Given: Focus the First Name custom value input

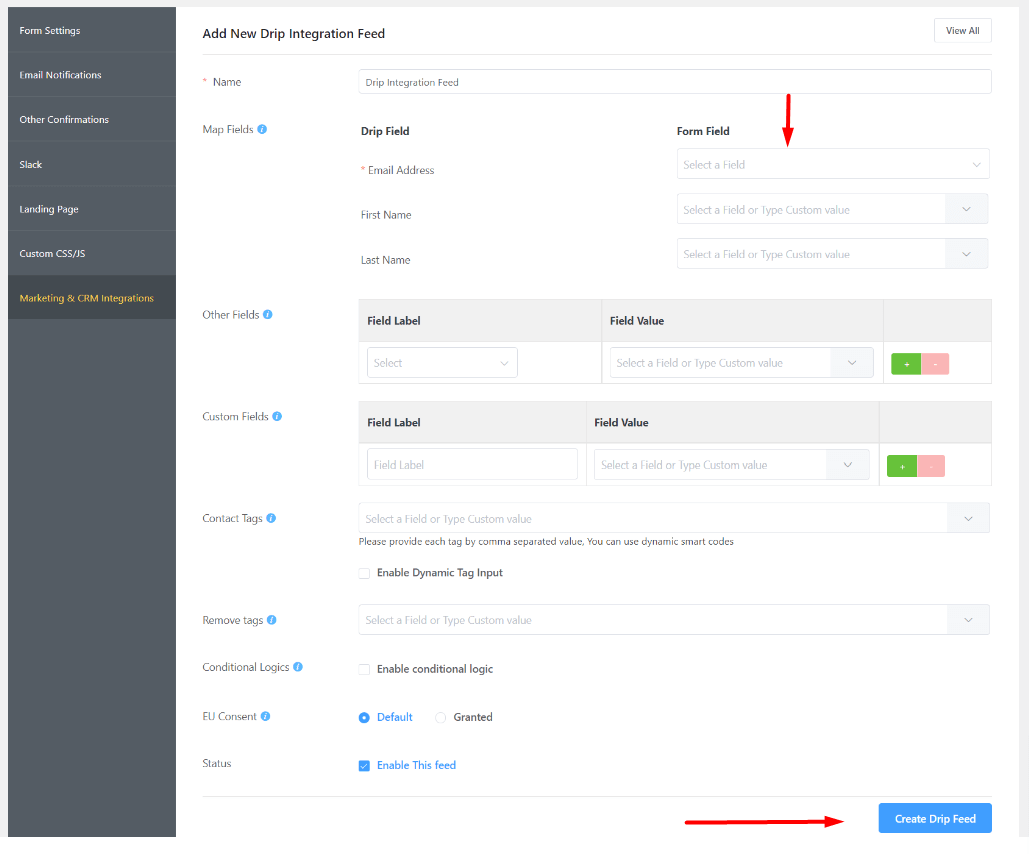Looking at the screenshot, I should [811, 209].
